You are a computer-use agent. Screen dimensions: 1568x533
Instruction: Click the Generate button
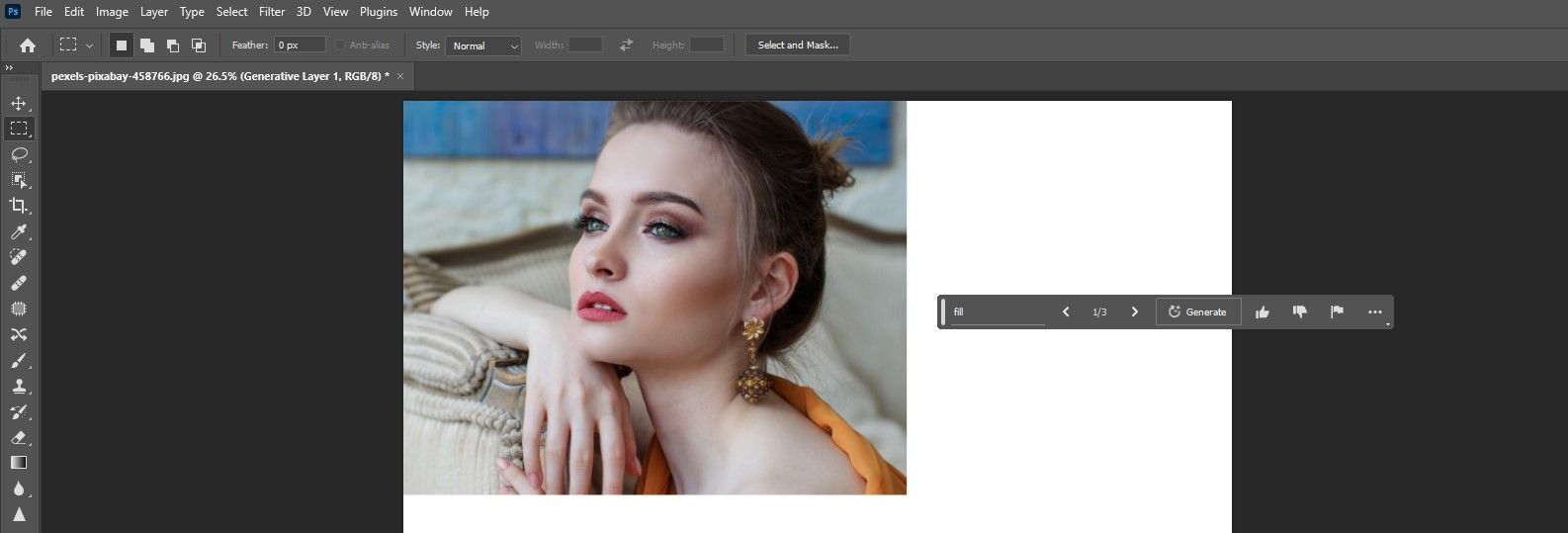[x=1197, y=311]
